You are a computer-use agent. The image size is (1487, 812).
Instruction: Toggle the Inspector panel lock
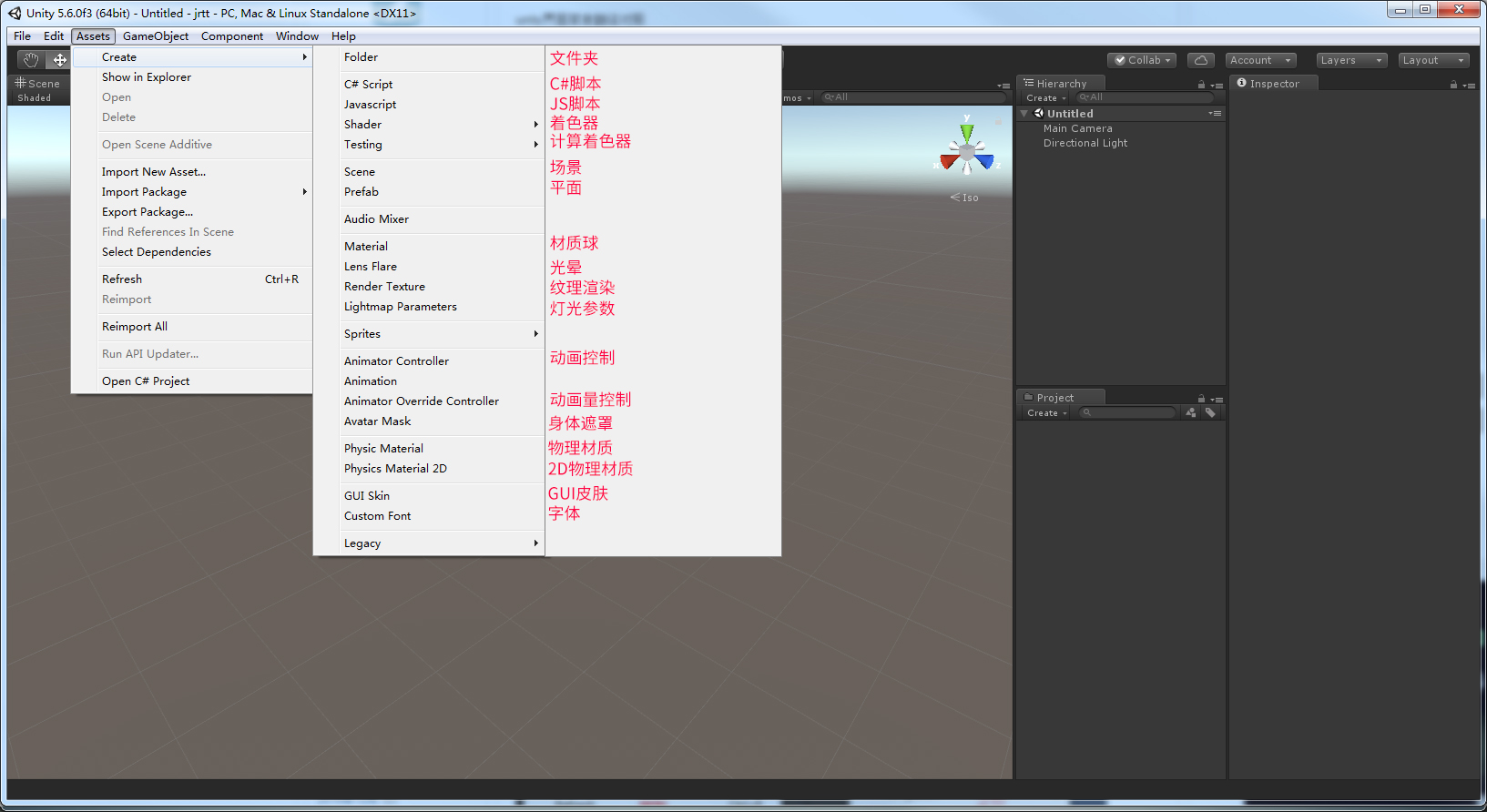tap(1453, 85)
